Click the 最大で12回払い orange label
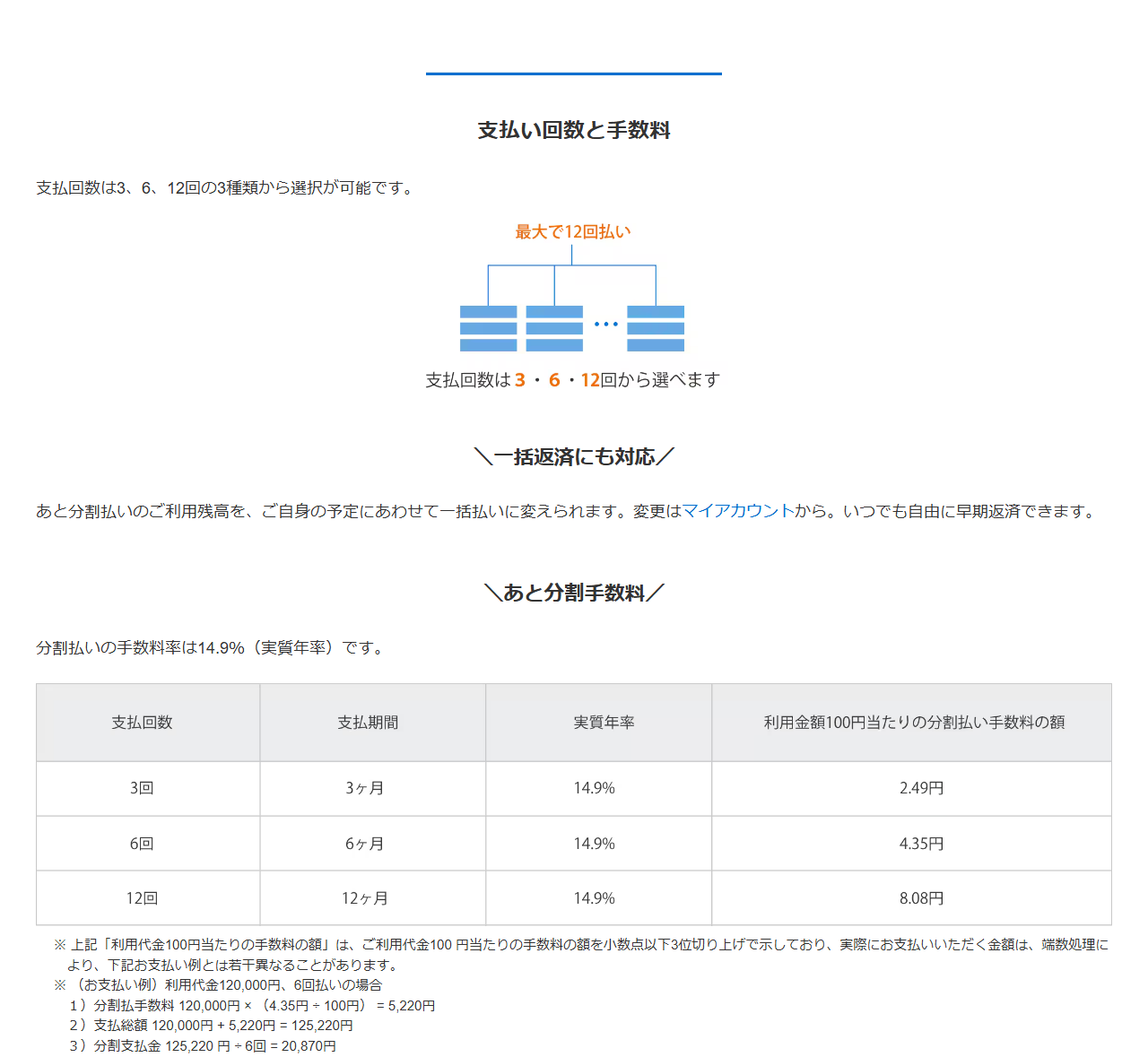This screenshot has height=1057, width=1148. (x=573, y=231)
